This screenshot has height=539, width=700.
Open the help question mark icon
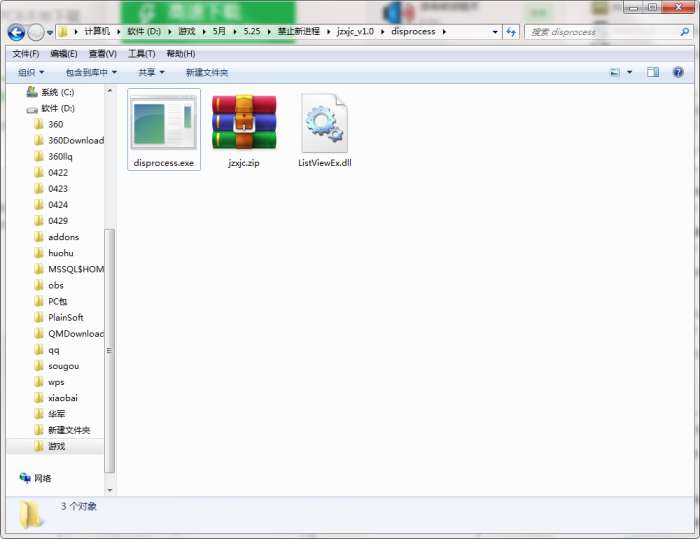pyautogui.click(x=678, y=72)
